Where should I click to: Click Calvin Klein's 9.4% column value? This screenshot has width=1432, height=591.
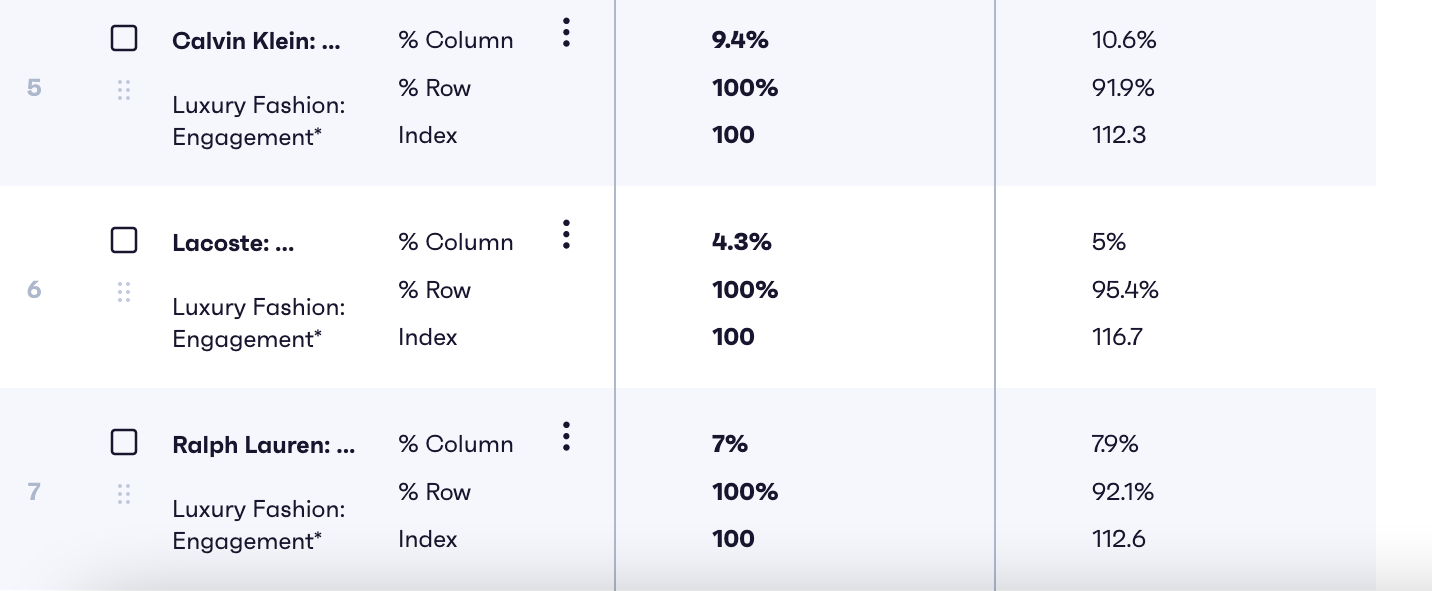740,40
